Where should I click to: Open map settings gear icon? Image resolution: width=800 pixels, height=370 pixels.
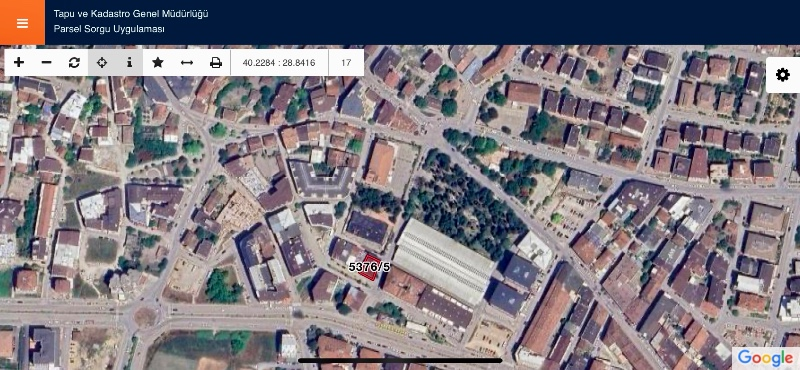pyautogui.click(x=783, y=75)
